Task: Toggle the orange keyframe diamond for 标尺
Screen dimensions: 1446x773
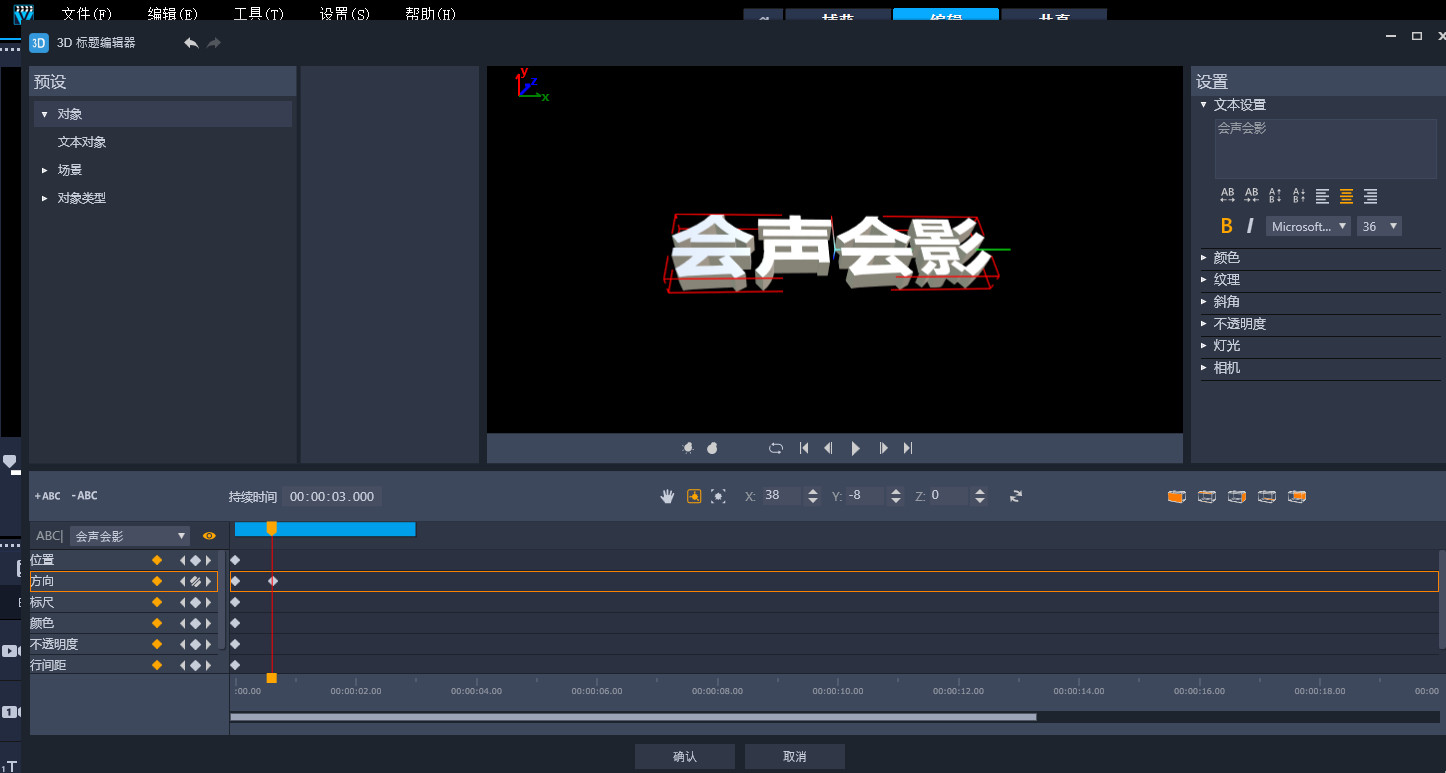Action: 156,602
